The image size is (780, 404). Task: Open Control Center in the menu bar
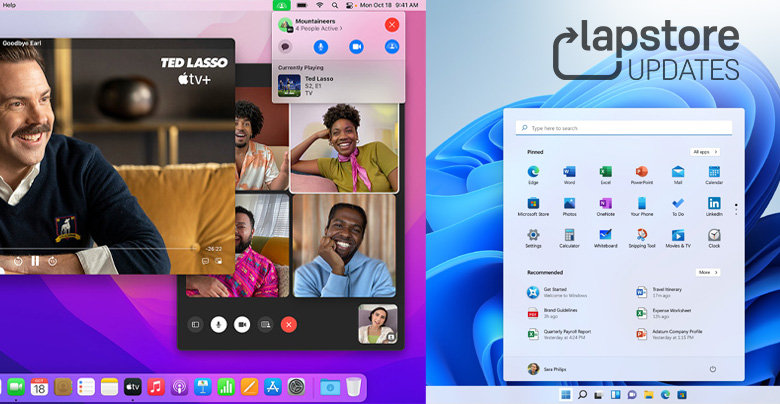tap(349, 5)
